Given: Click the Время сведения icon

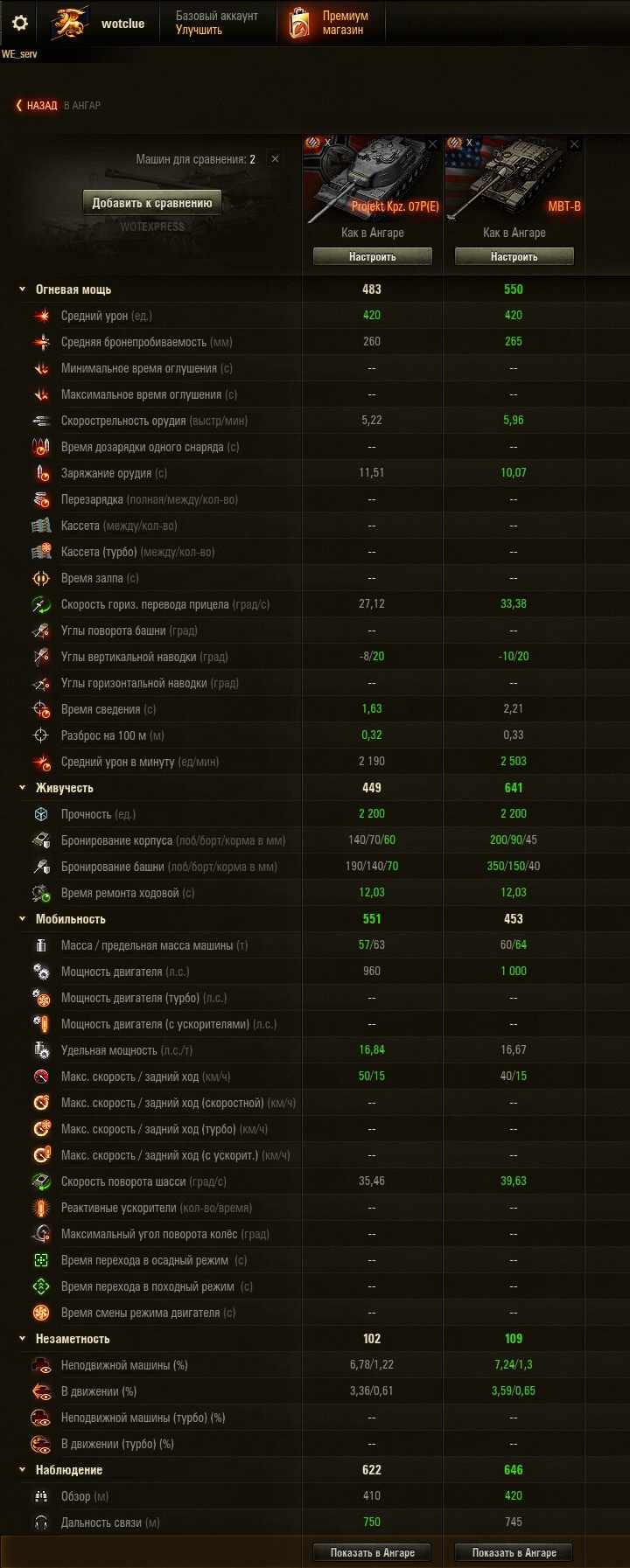Looking at the screenshot, I should [41, 709].
